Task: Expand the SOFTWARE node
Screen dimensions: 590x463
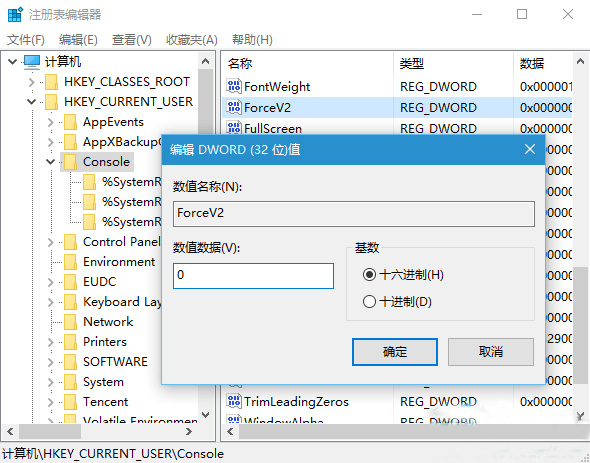Action: (51, 362)
